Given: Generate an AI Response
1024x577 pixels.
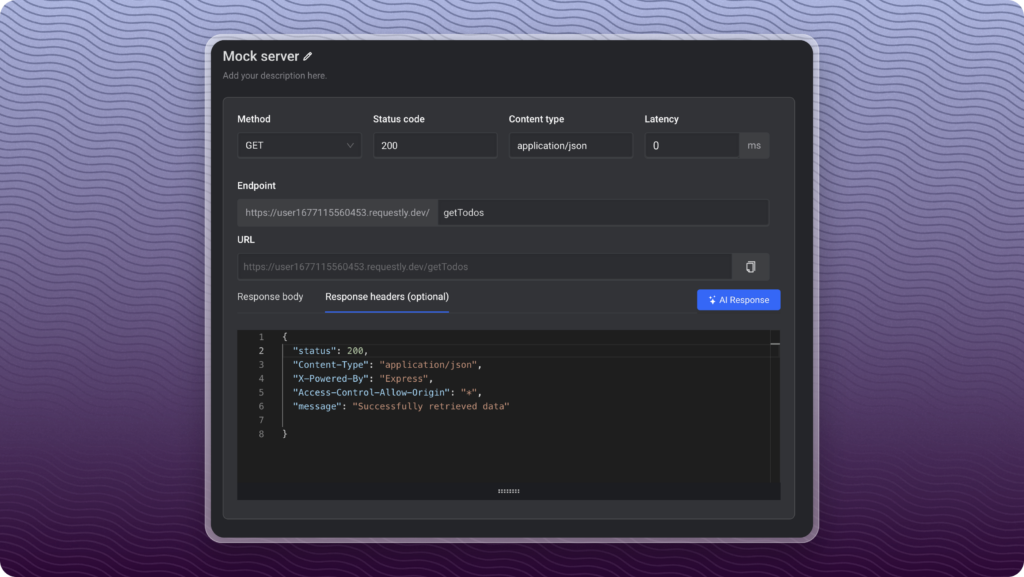Looking at the screenshot, I should click(739, 300).
